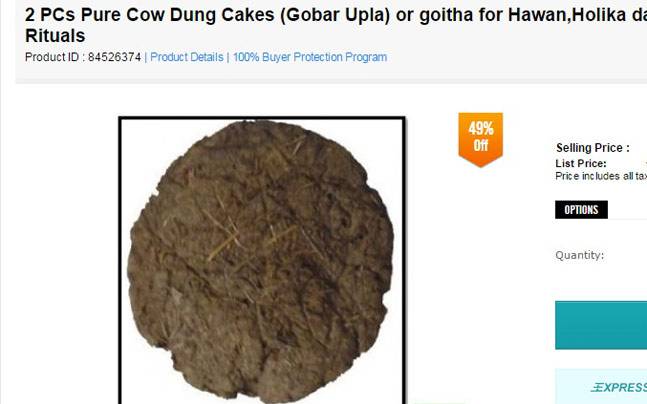Click the 'Price includes all taxes' note

(x=601, y=176)
